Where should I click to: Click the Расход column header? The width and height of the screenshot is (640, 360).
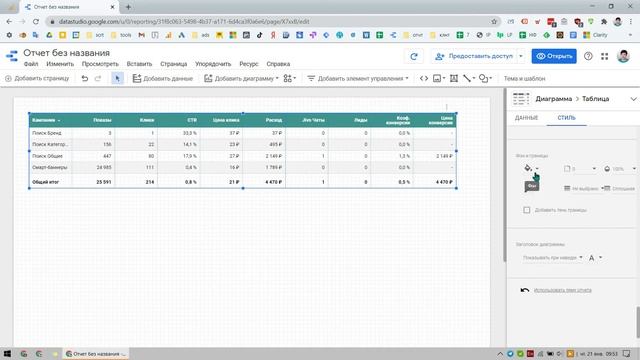pyautogui.click(x=273, y=120)
